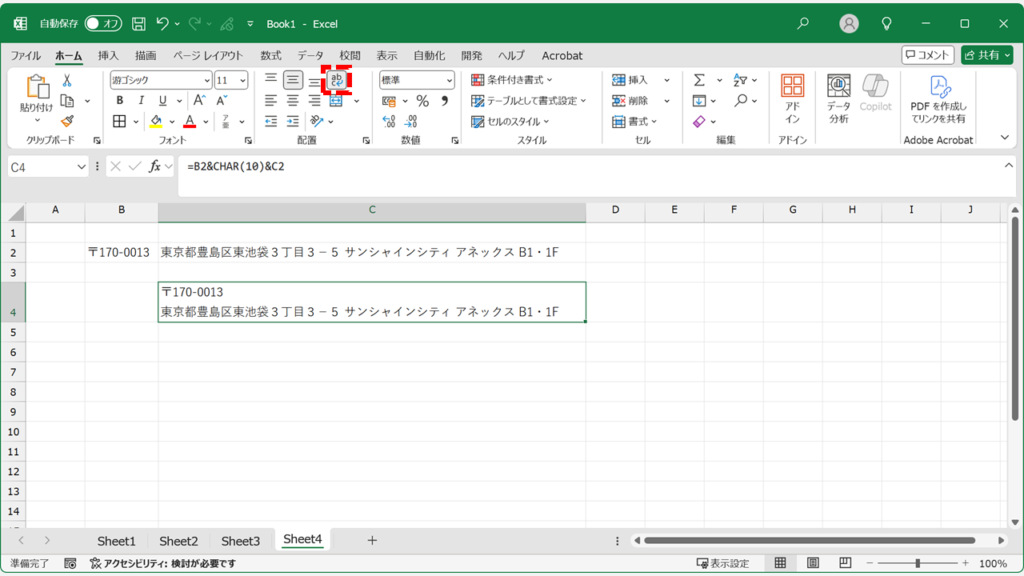Toggle underline formatting
The image size is (1024, 576).
click(x=163, y=101)
